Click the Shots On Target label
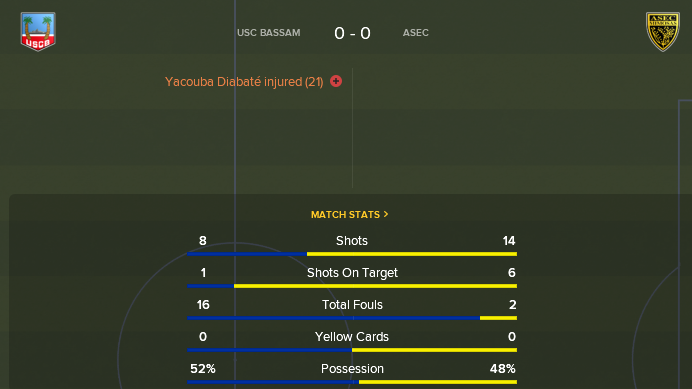 tap(352, 273)
